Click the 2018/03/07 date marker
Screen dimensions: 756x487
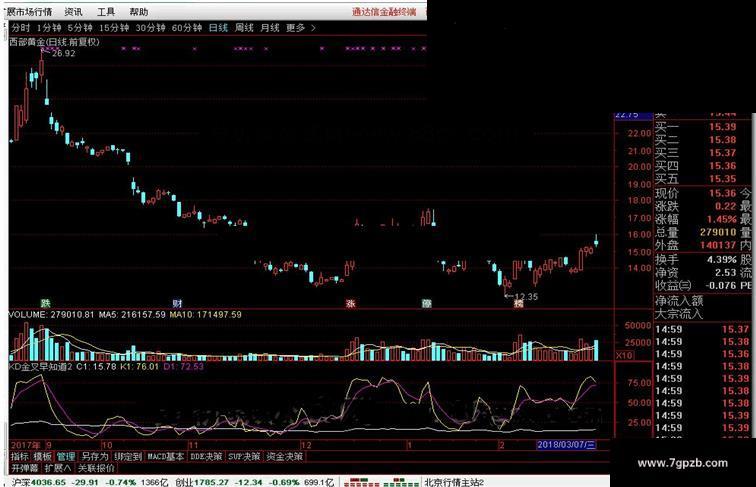pyautogui.click(x=567, y=445)
